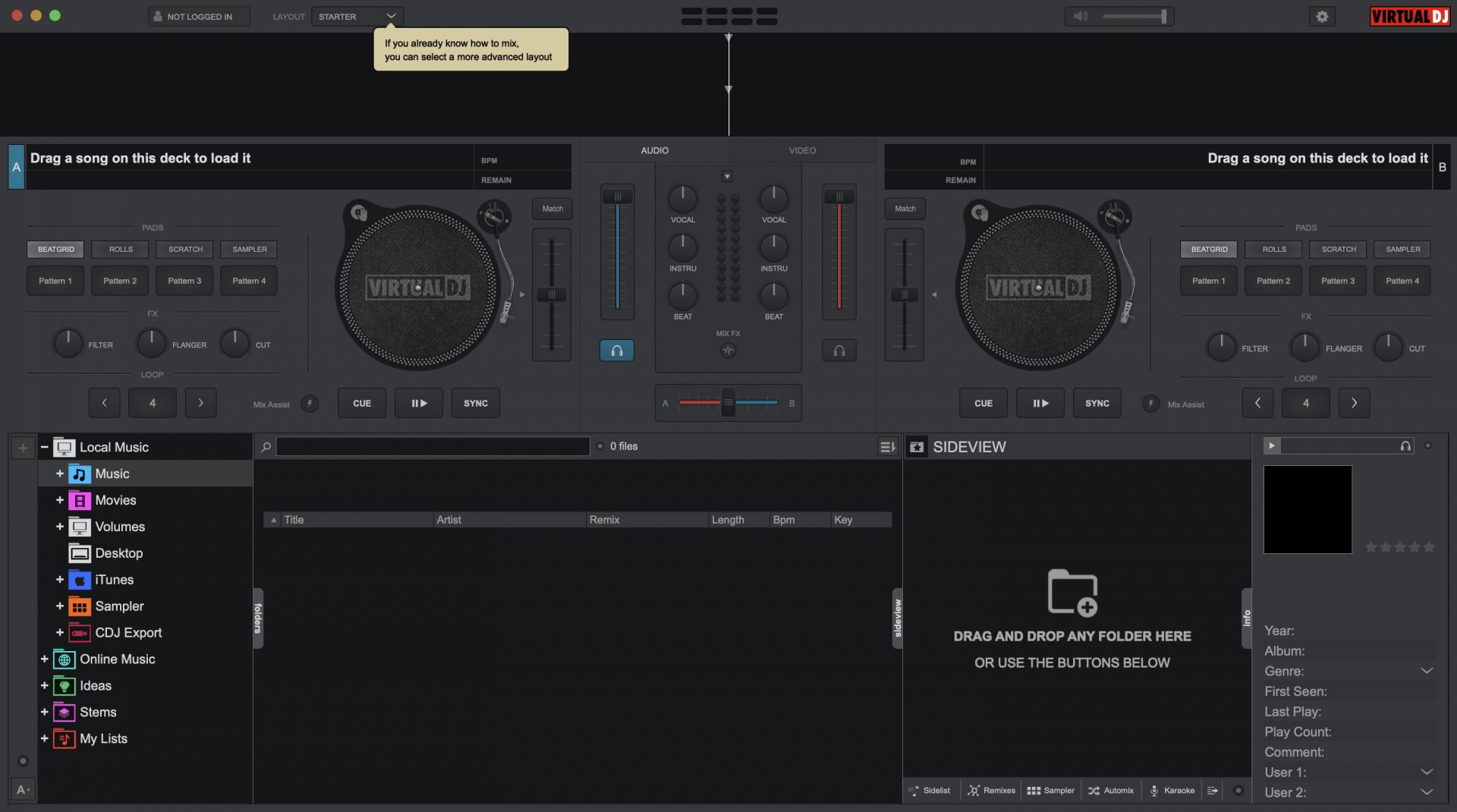Click the master volume speaker icon

pyautogui.click(x=1081, y=17)
